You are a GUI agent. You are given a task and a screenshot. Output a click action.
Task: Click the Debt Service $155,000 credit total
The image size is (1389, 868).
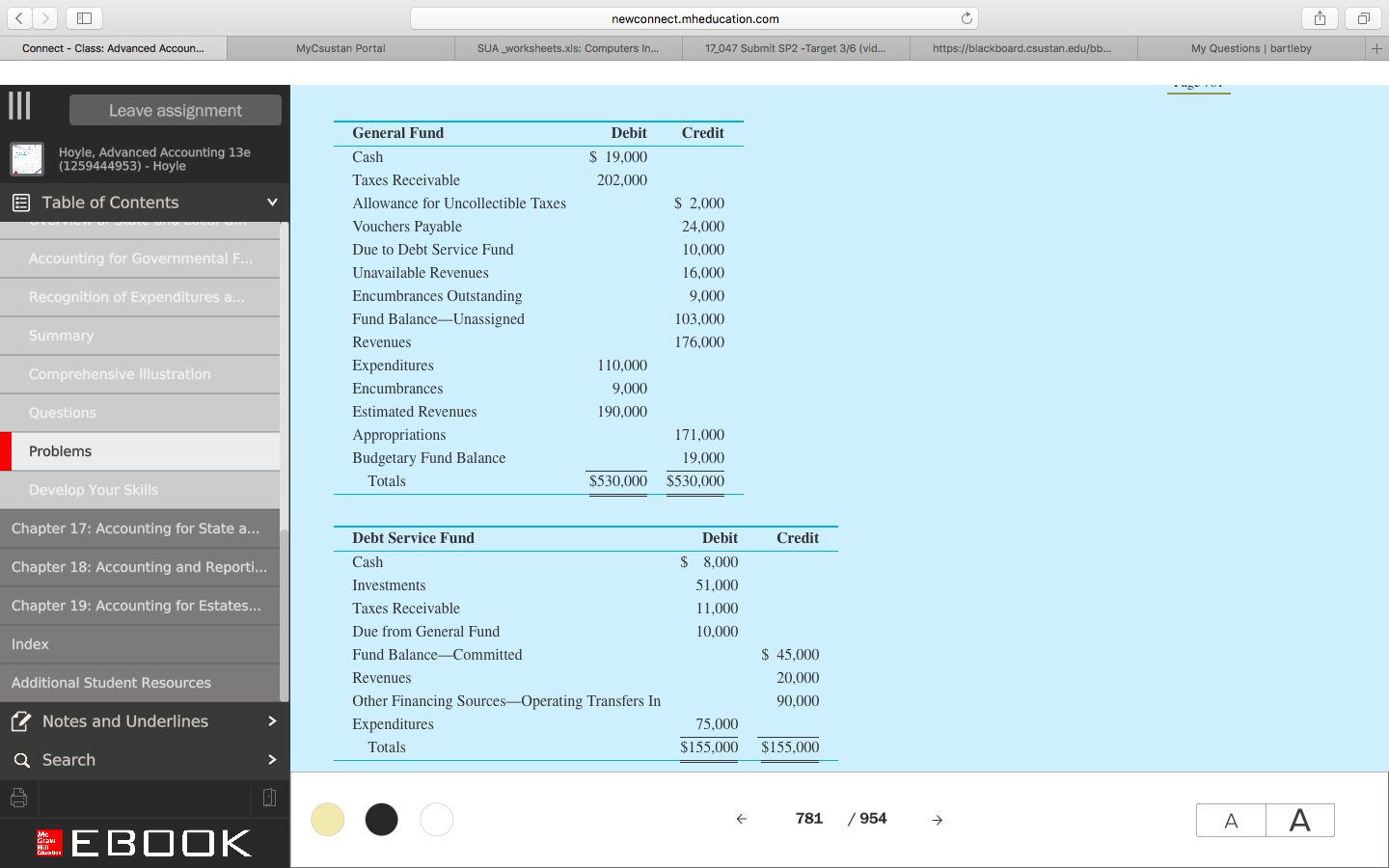790,747
